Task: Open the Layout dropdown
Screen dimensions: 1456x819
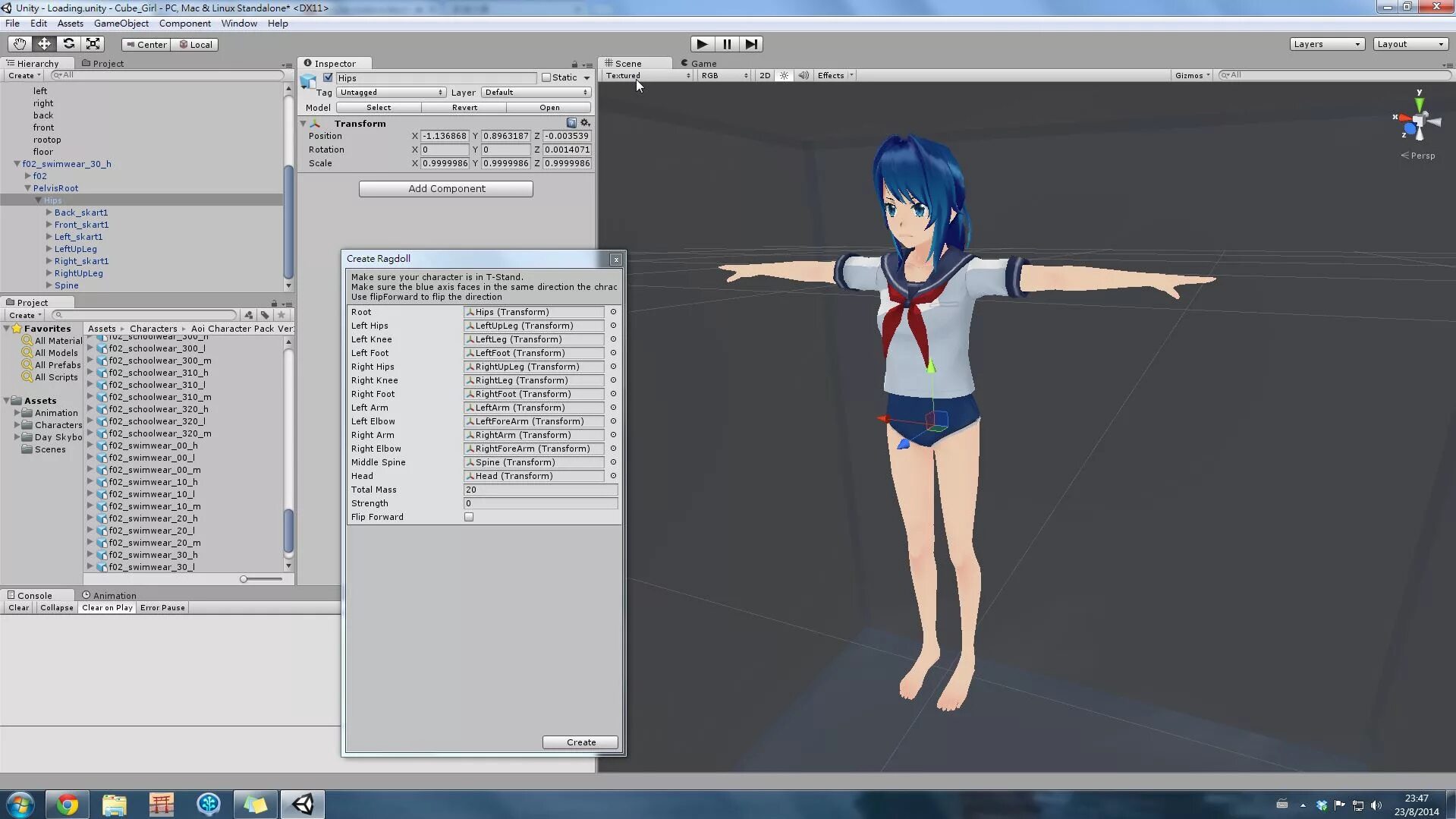Action: [1410, 44]
